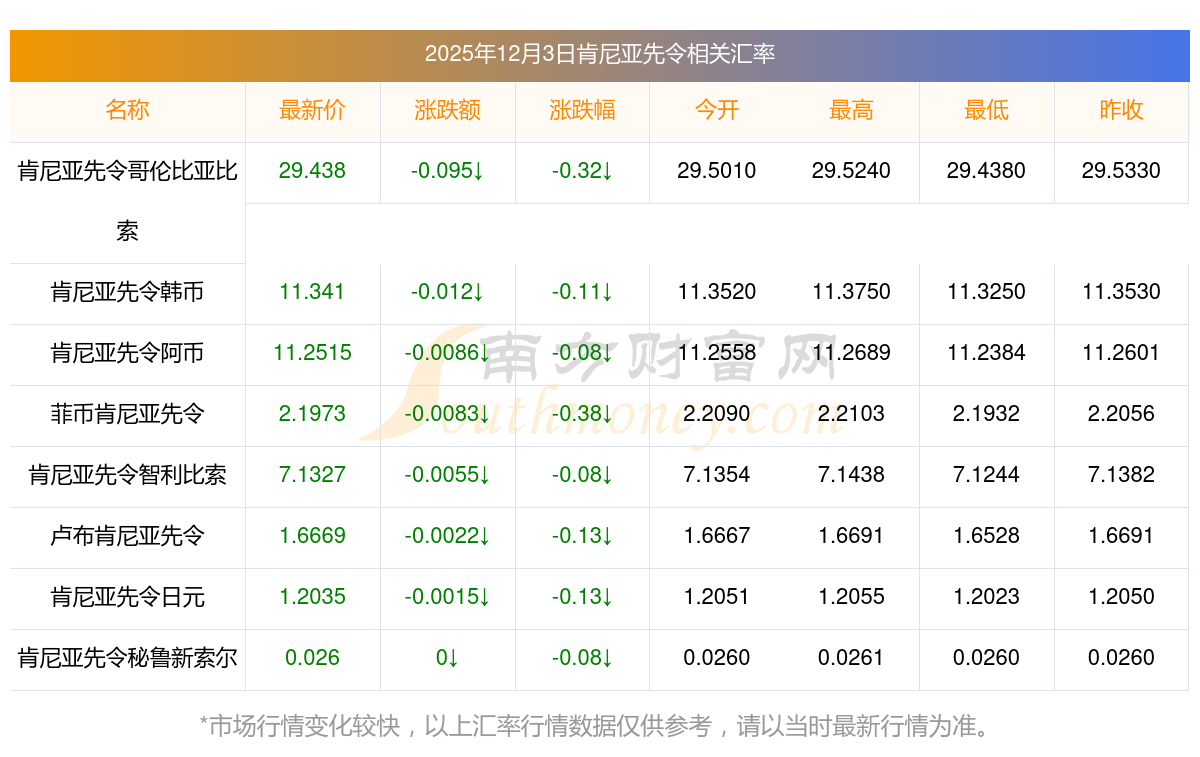Screen dimensions: 1200x757
Task: Click the market disclaimer footnote text
Action: point(598,726)
